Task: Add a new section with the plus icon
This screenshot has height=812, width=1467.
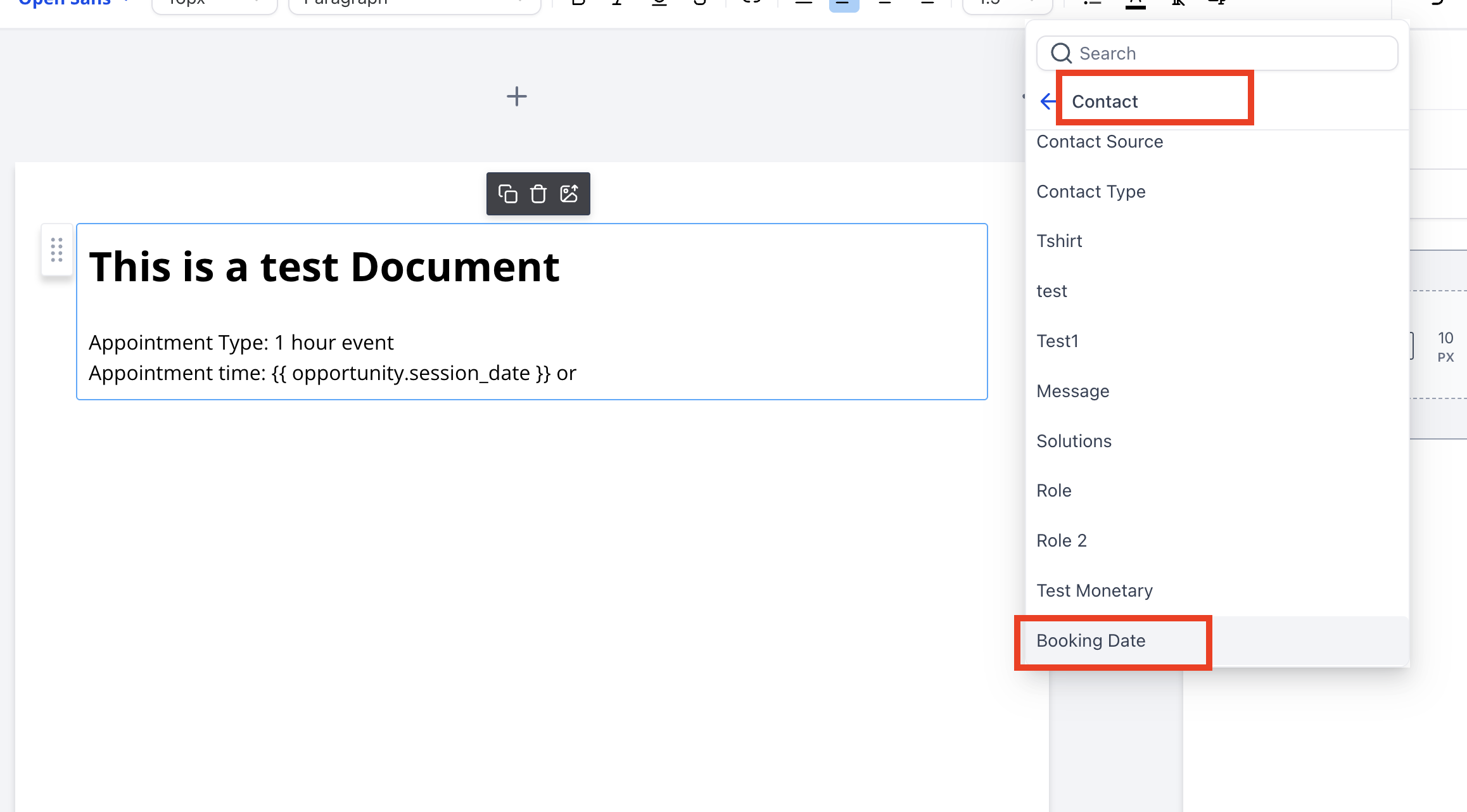Action: tap(516, 96)
